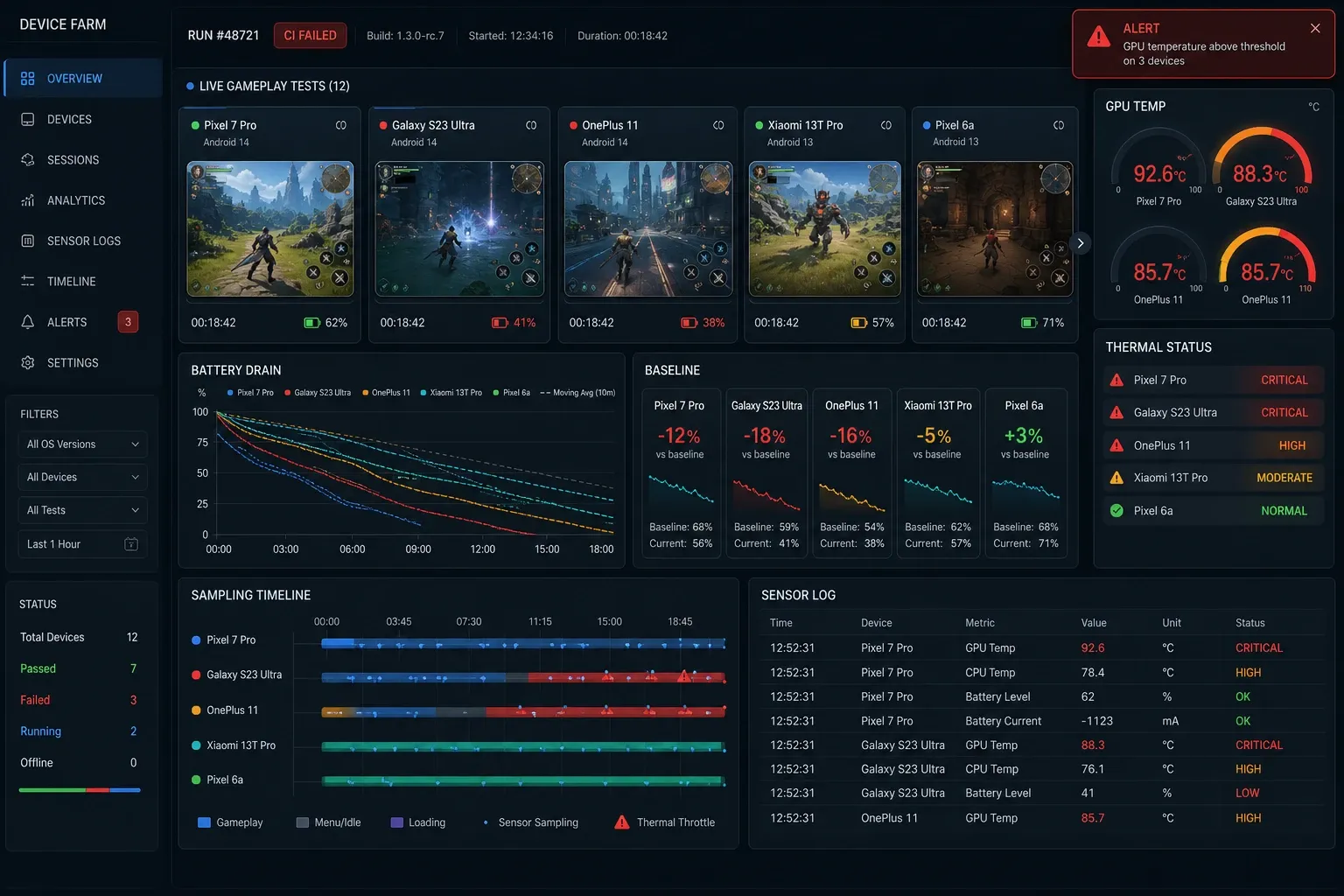Toggle Menu/Idle segments in timeline legend
The height and width of the screenshot is (896, 1344).
tap(328, 822)
